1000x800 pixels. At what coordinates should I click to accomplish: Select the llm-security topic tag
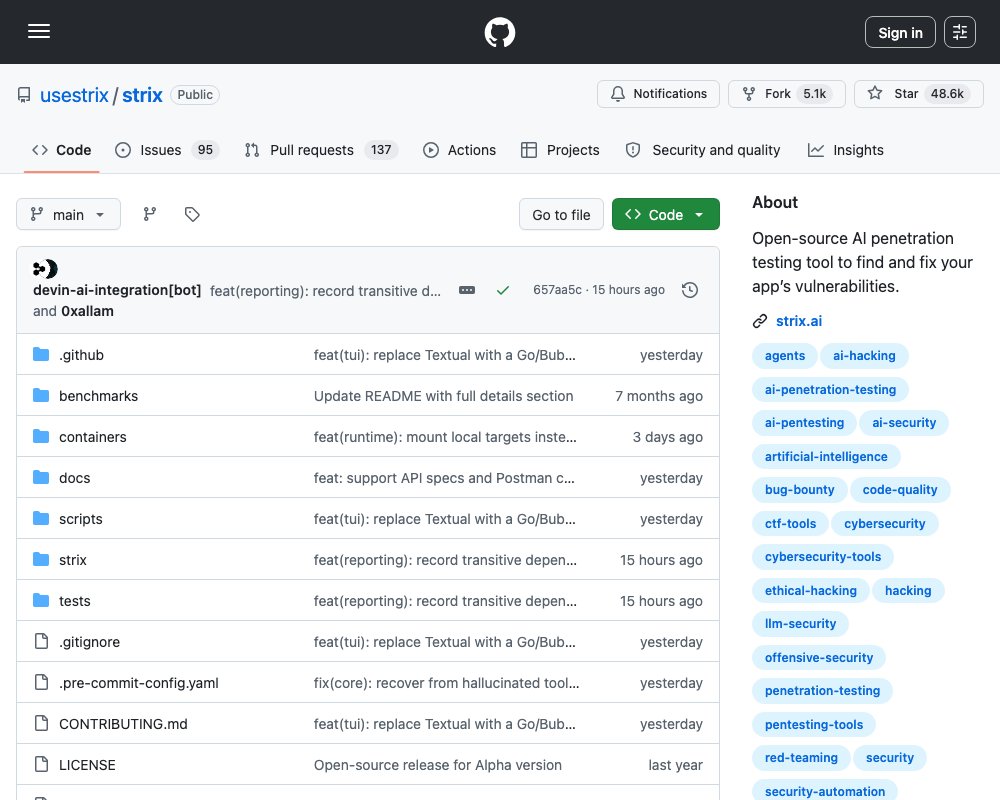(800, 624)
